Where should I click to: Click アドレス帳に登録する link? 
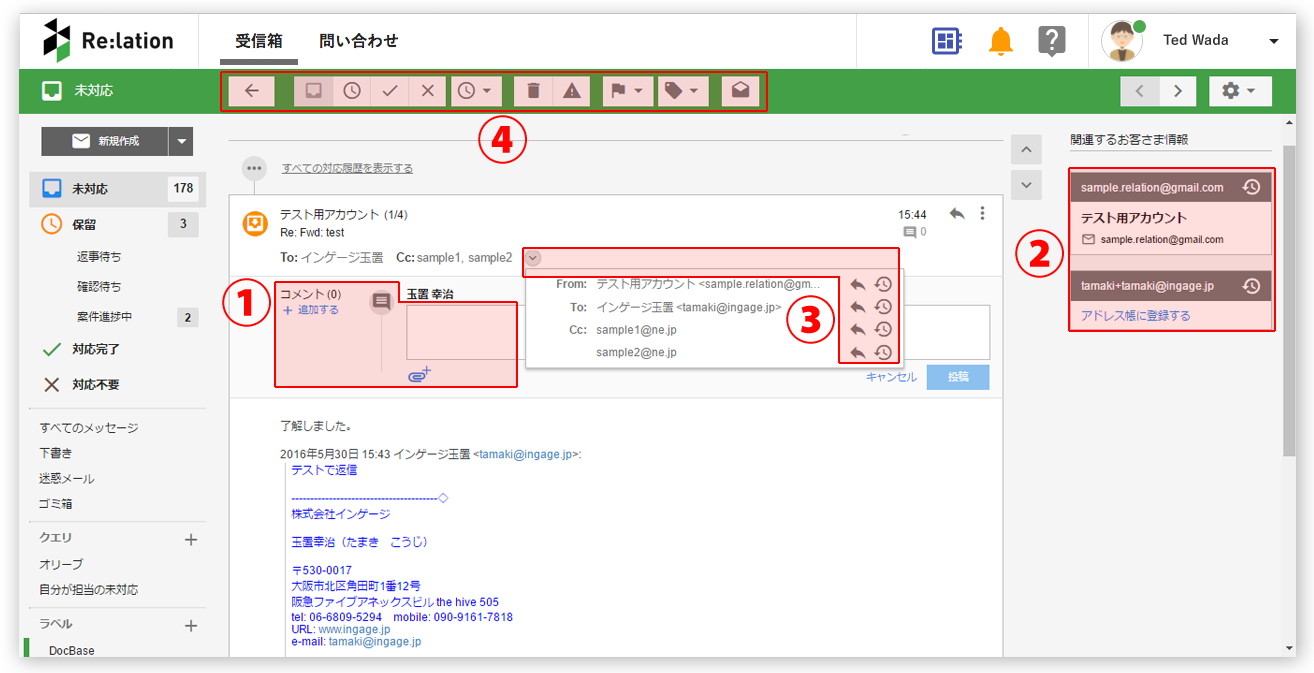point(1135,316)
